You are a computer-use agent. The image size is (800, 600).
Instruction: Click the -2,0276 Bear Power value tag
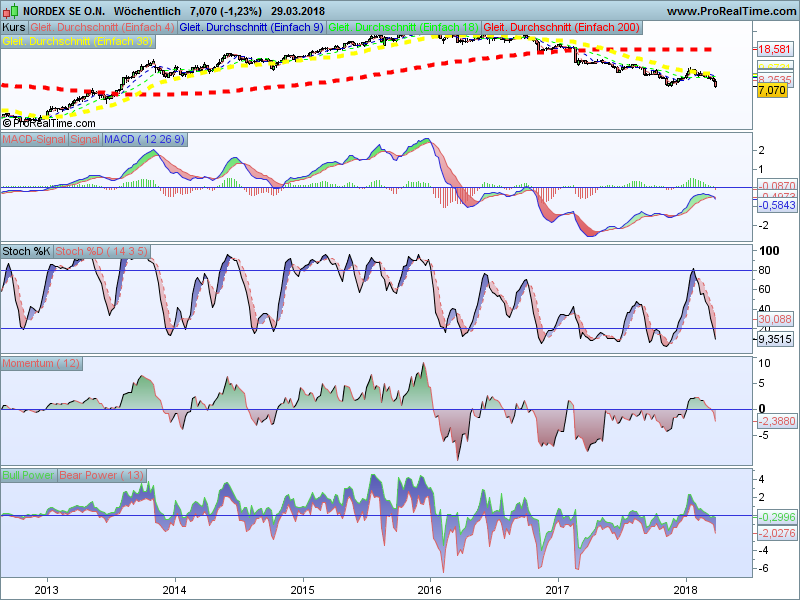[x=776, y=533]
